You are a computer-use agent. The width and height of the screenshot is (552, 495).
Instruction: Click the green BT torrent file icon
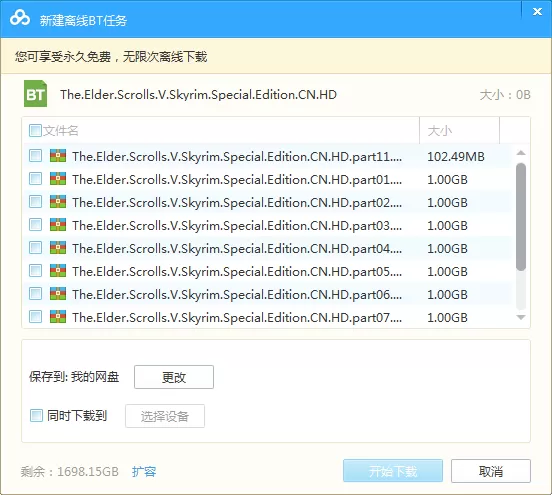click(35, 94)
